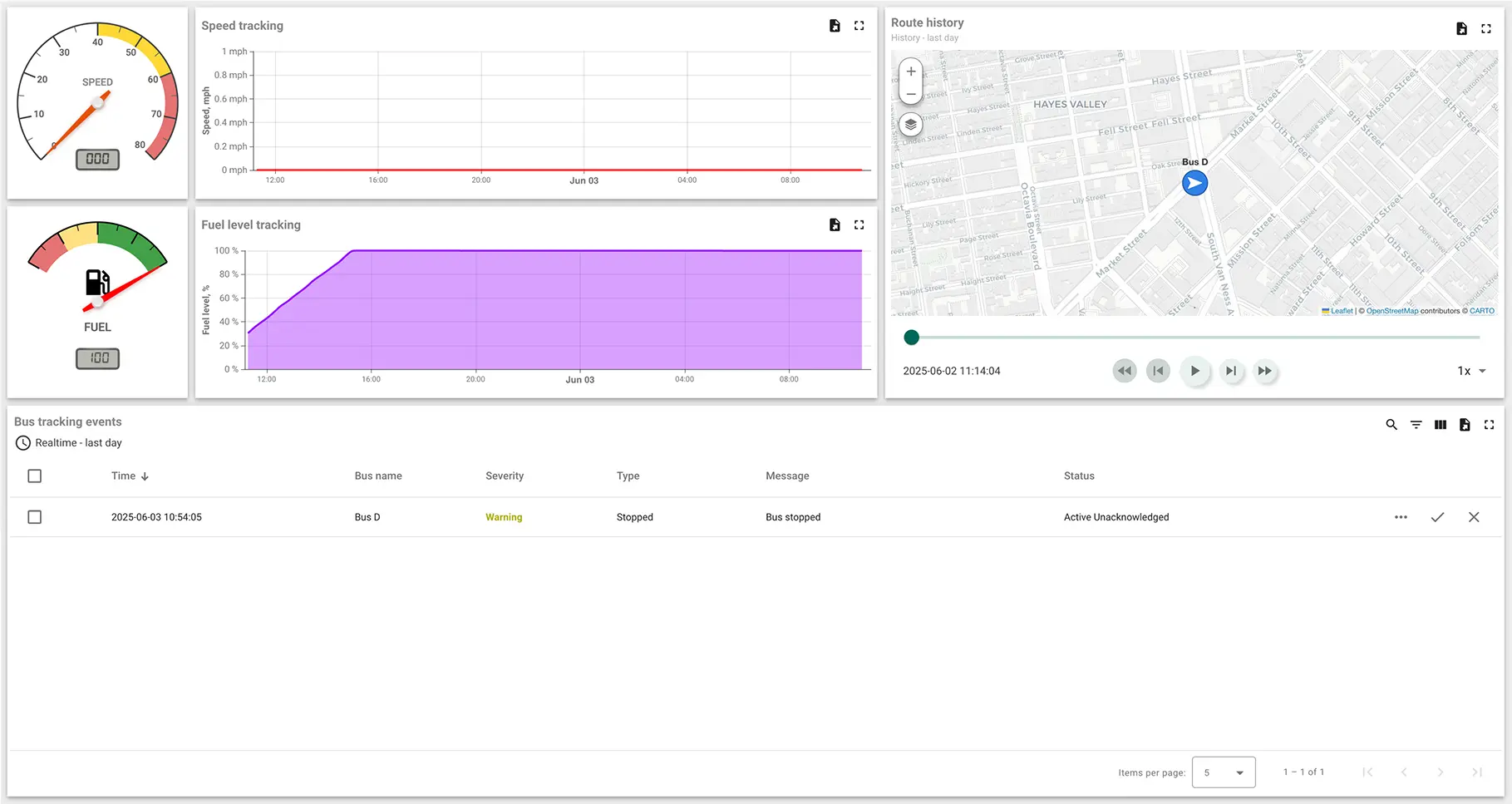Open more details for Bus D alarm

pyautogui.click(x=1401, y=517)
